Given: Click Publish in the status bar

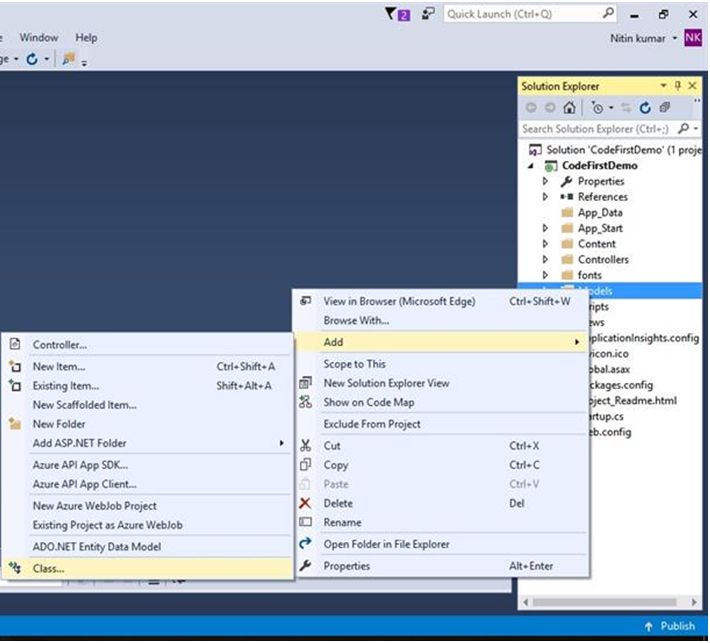Looking at the screenshot, I should 670,626.
